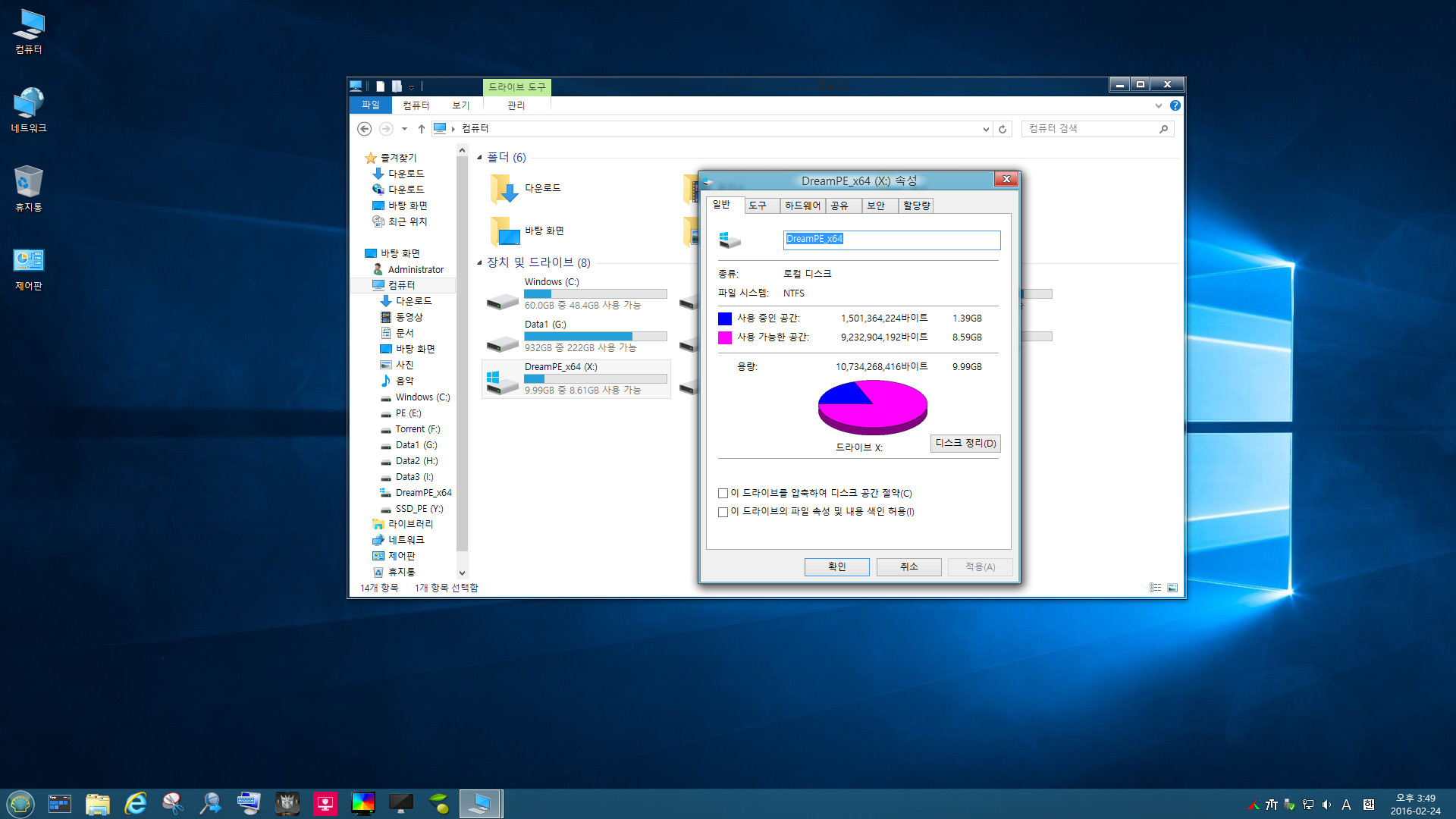Edit the DreamPE_x64 volume label field

(x=892, y=240)
